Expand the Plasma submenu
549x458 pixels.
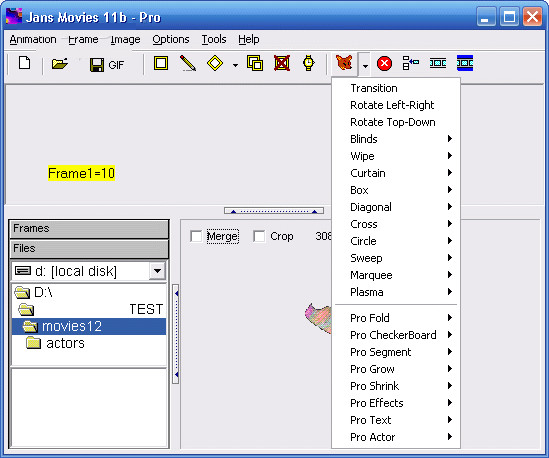tap(396, 292)
